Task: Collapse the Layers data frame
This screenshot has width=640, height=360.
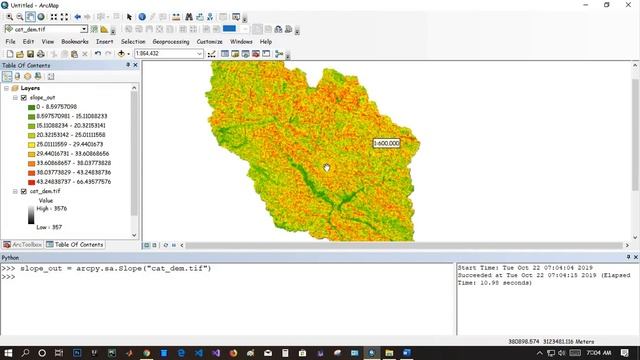Action: pyautogui.click(x=6, y=88)
